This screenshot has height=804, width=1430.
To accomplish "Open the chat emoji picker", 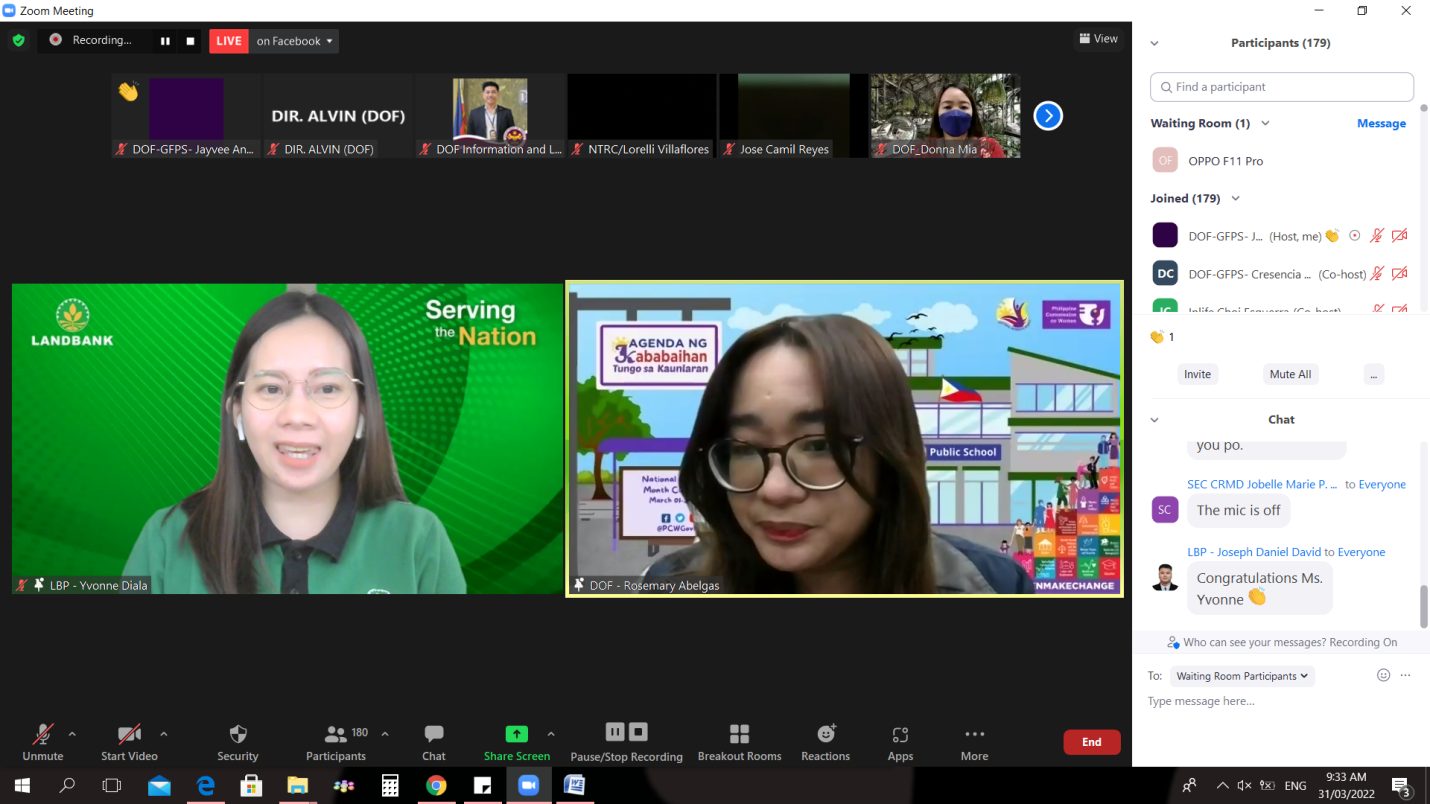I will pyautogui.click(x=1383, y=675).
